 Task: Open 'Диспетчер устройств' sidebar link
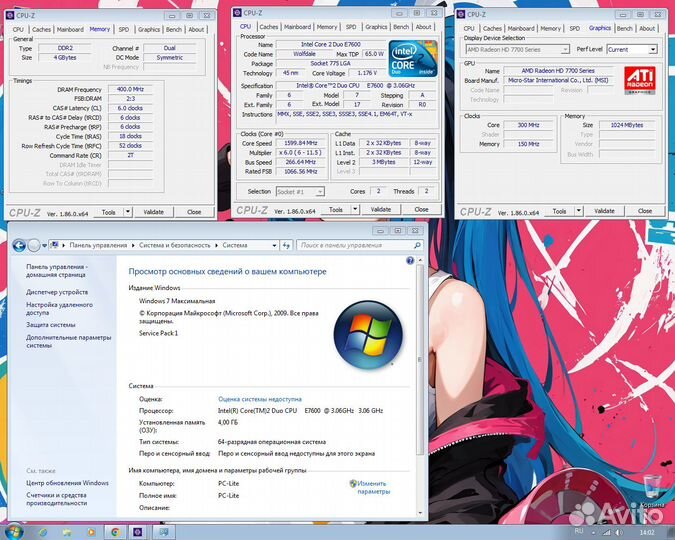click(x=57, y=292)
